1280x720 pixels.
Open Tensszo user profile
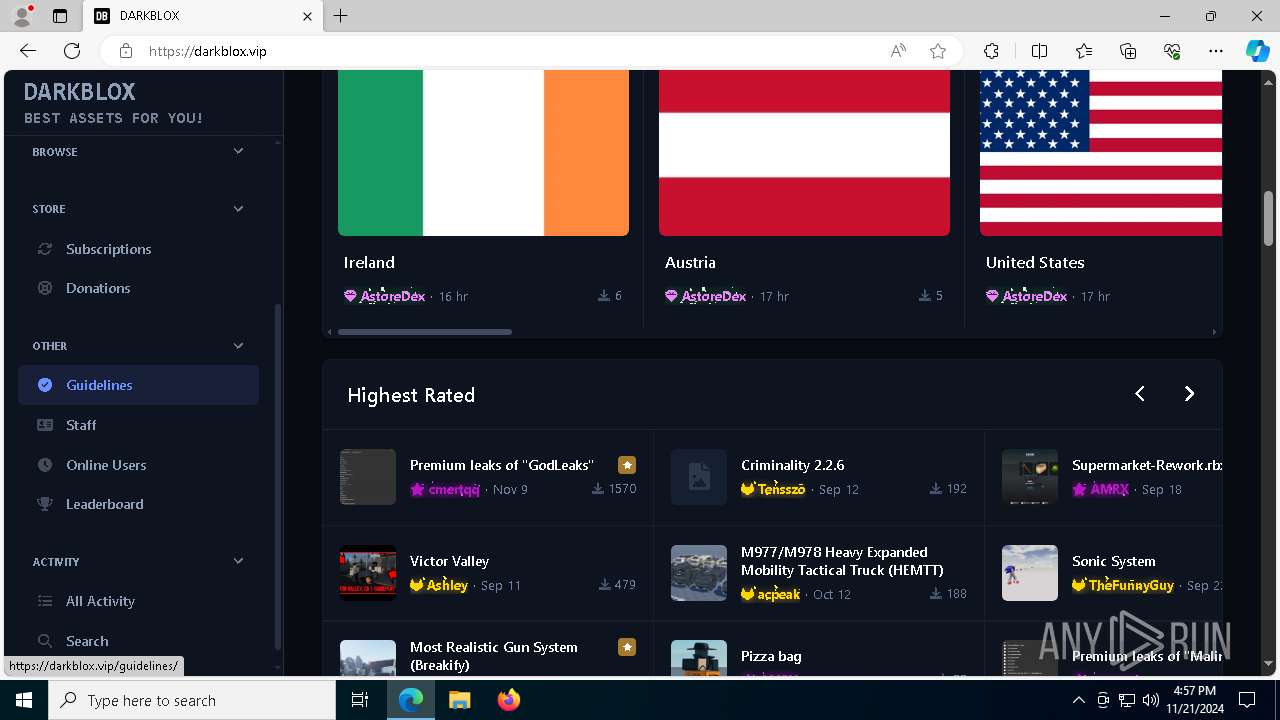pyautogui.click(x=781, y=490)
